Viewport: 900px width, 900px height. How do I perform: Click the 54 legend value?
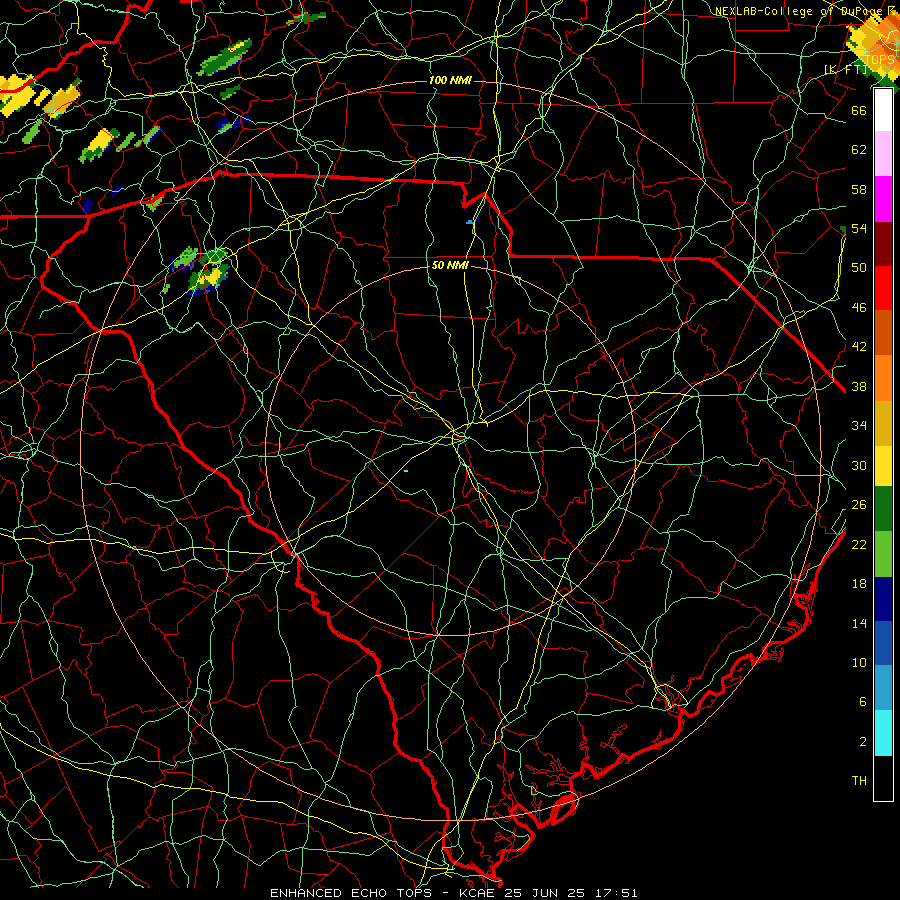(859, 228)
